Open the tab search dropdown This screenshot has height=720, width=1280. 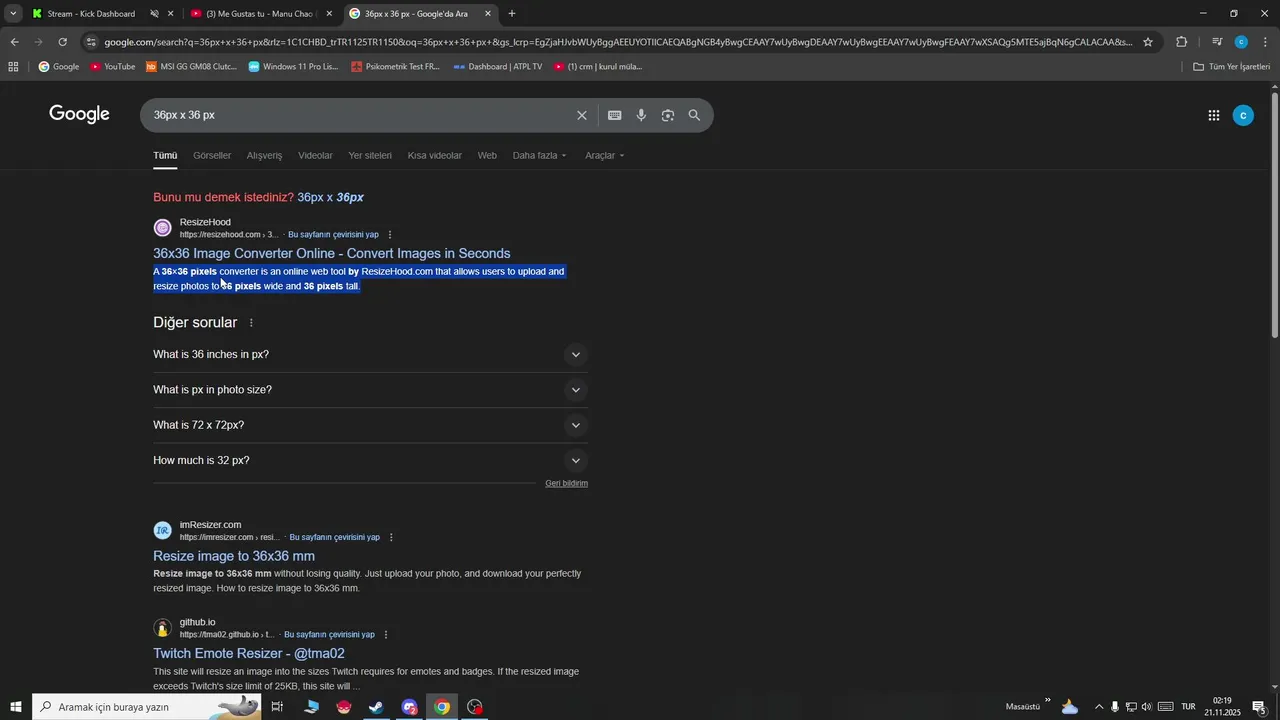(13, 14)
